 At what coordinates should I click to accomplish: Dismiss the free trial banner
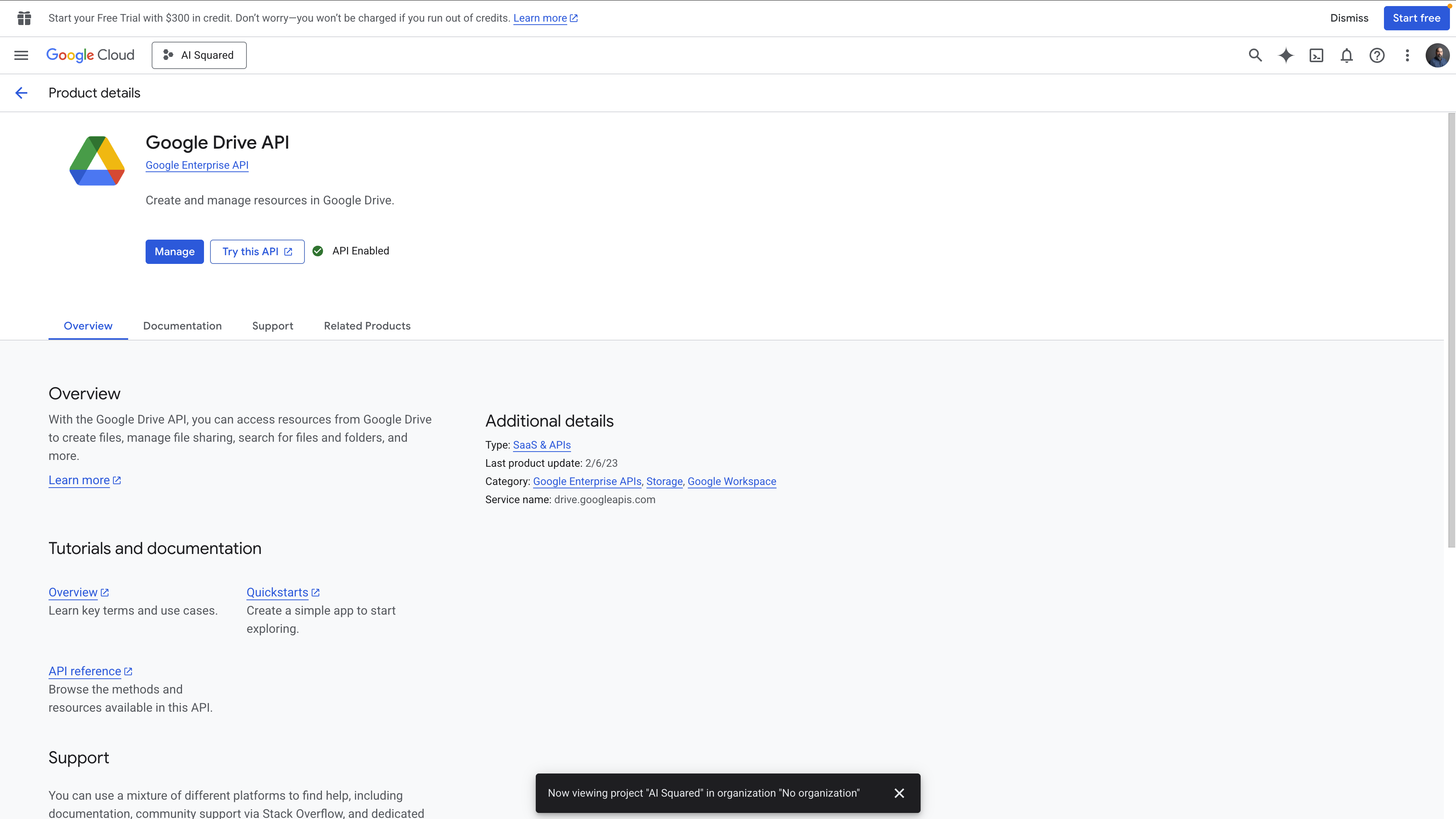point(1349,18)
